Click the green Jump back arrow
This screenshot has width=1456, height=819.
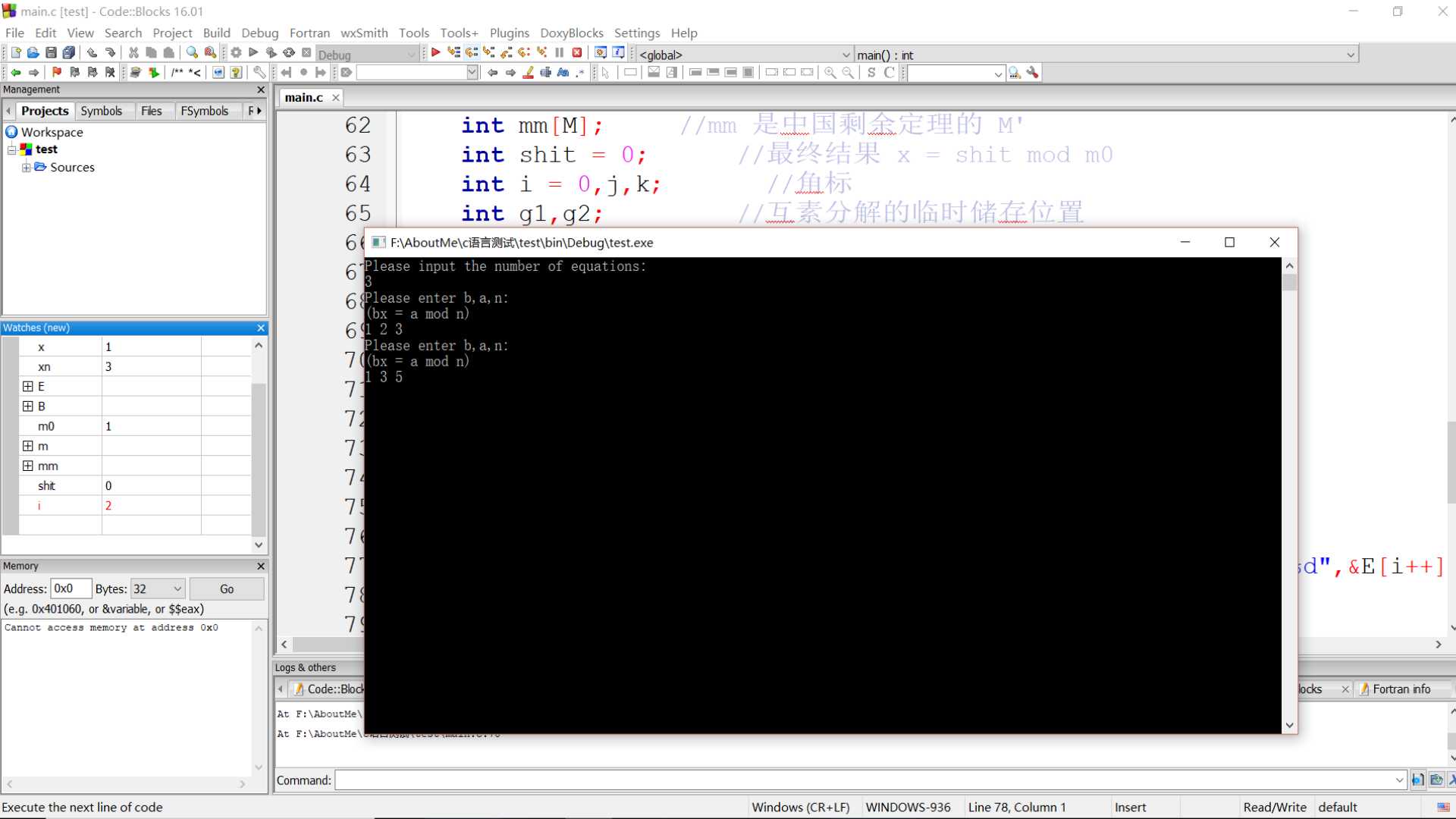16,72
